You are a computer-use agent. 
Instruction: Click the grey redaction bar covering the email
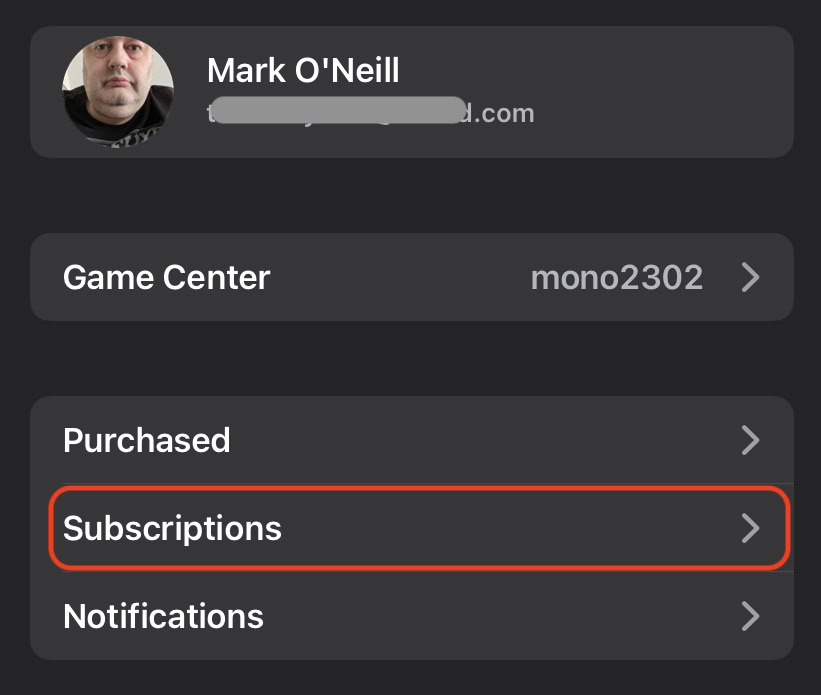coord(340,110)
